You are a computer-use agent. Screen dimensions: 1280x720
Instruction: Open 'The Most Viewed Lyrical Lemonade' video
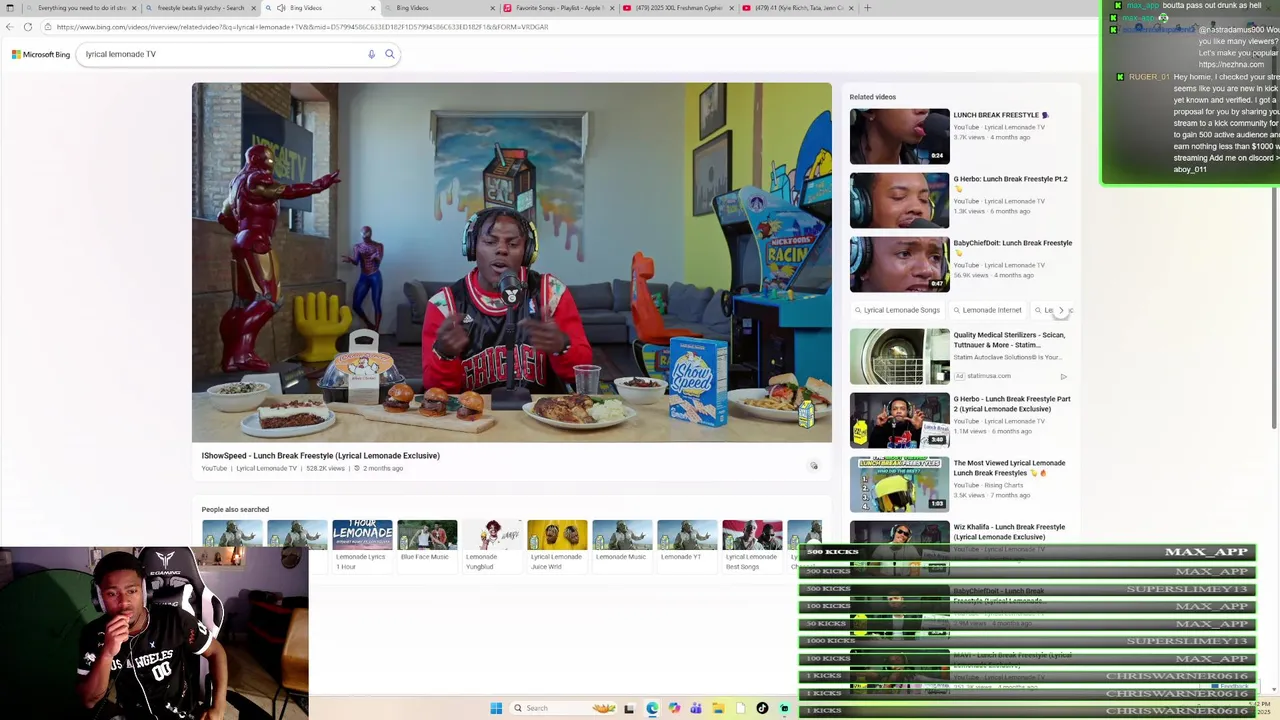click(x=1009, y=468)
